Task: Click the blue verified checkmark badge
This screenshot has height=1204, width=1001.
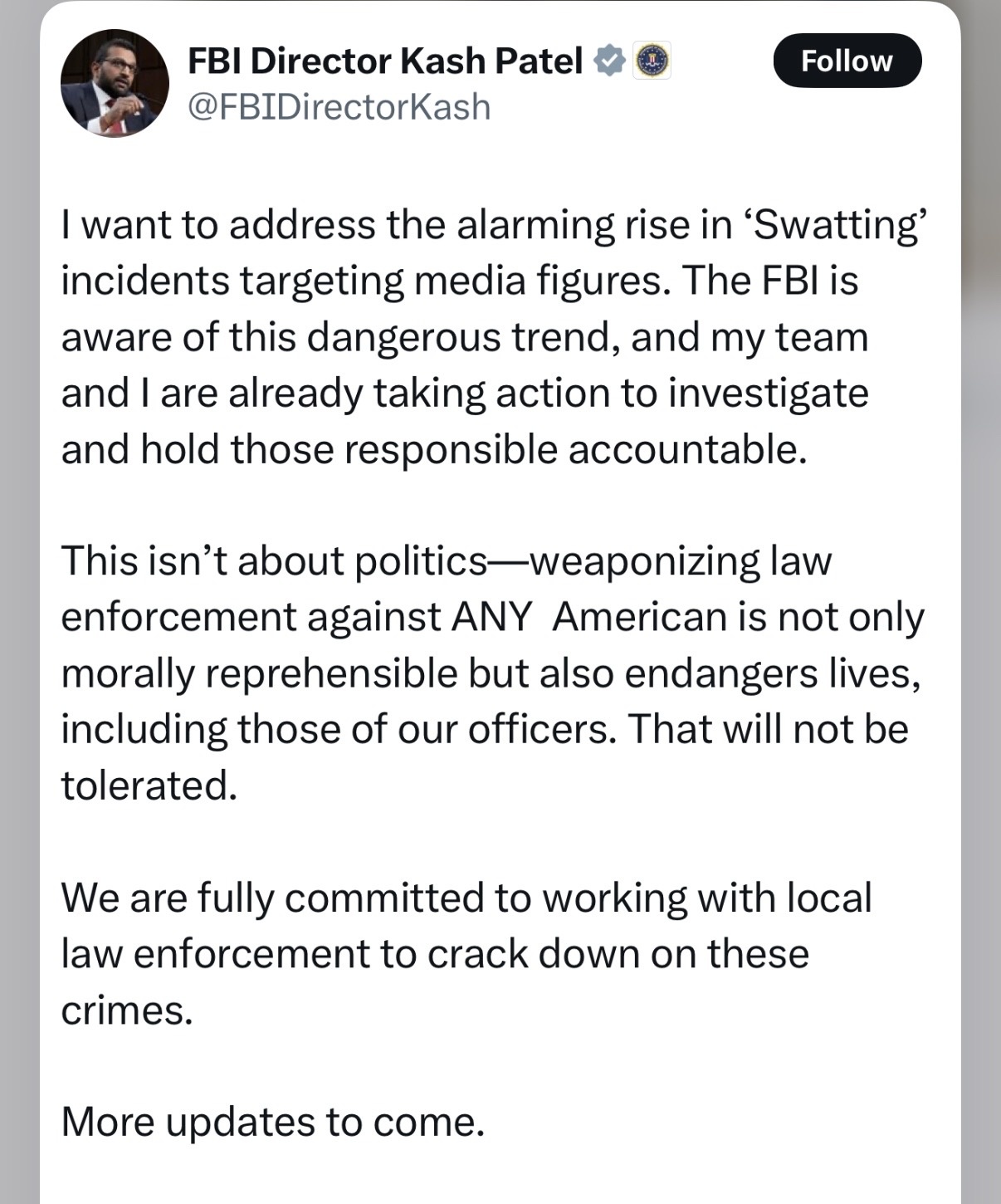Action: click(609, 61)
